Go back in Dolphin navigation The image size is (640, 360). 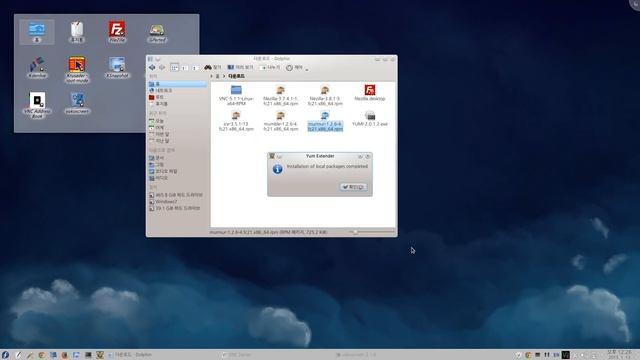pos(152,67)
